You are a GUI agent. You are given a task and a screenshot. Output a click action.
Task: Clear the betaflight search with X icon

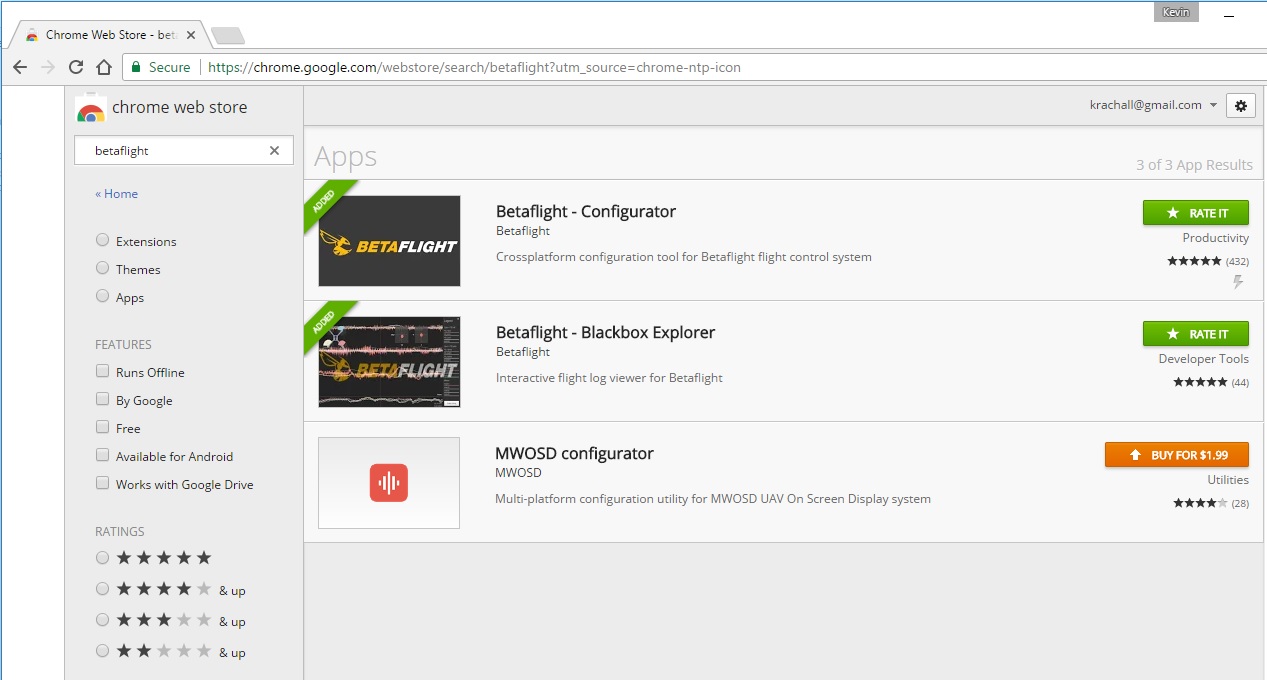(274, 151)
